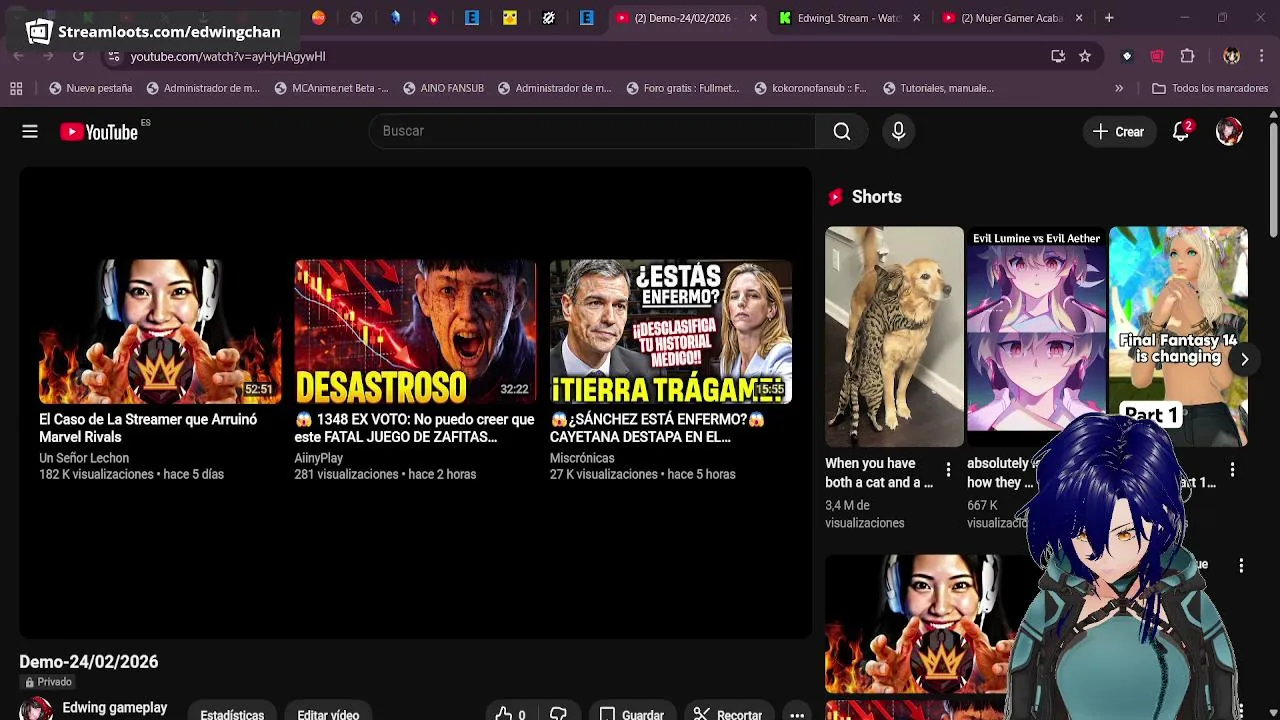The width and height of the screenshot is (1280, 720).
Task: Open more actions three-dot menu
Action: click(x=797, y=714)
